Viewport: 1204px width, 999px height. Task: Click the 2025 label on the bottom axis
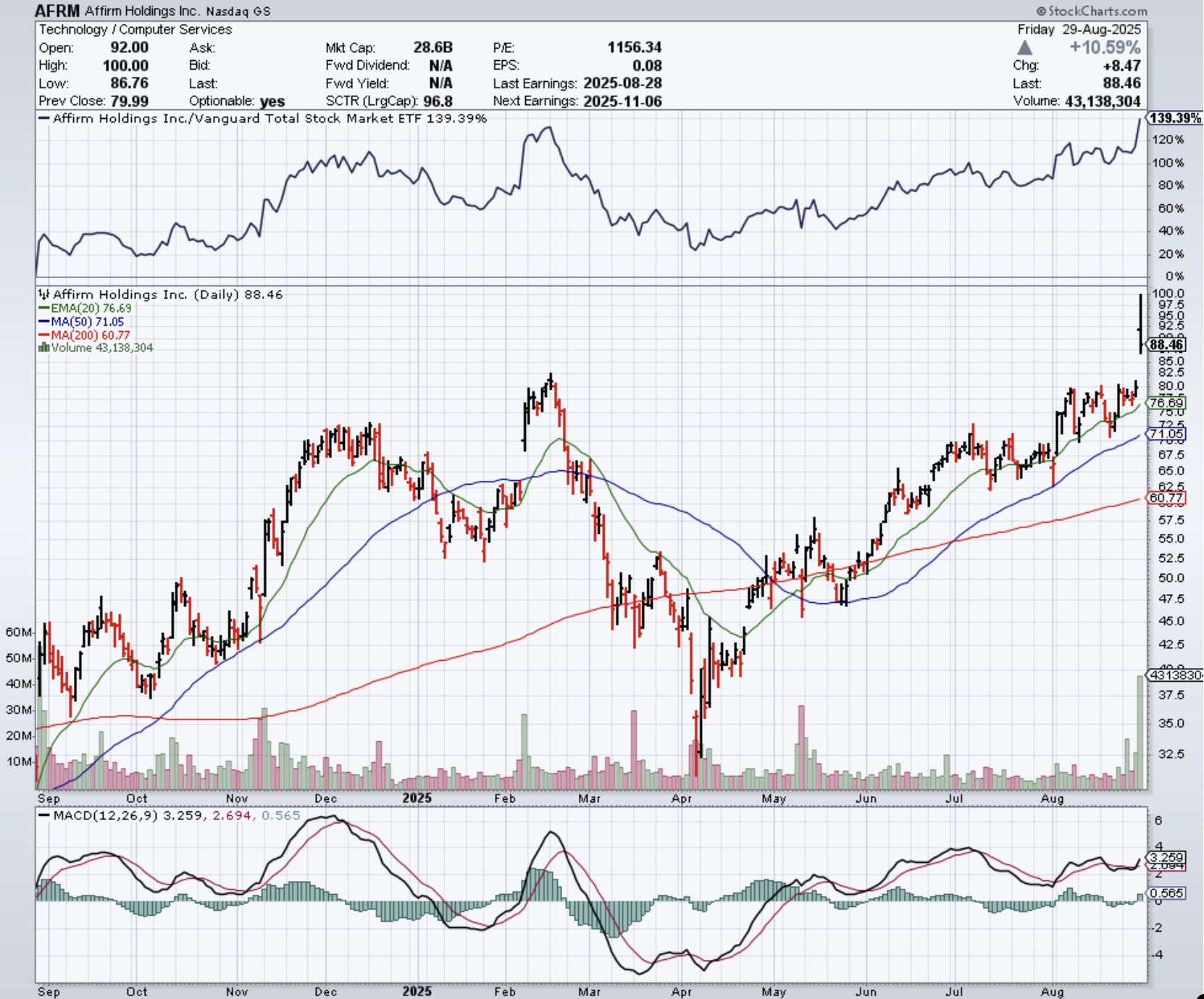[417, 991]
